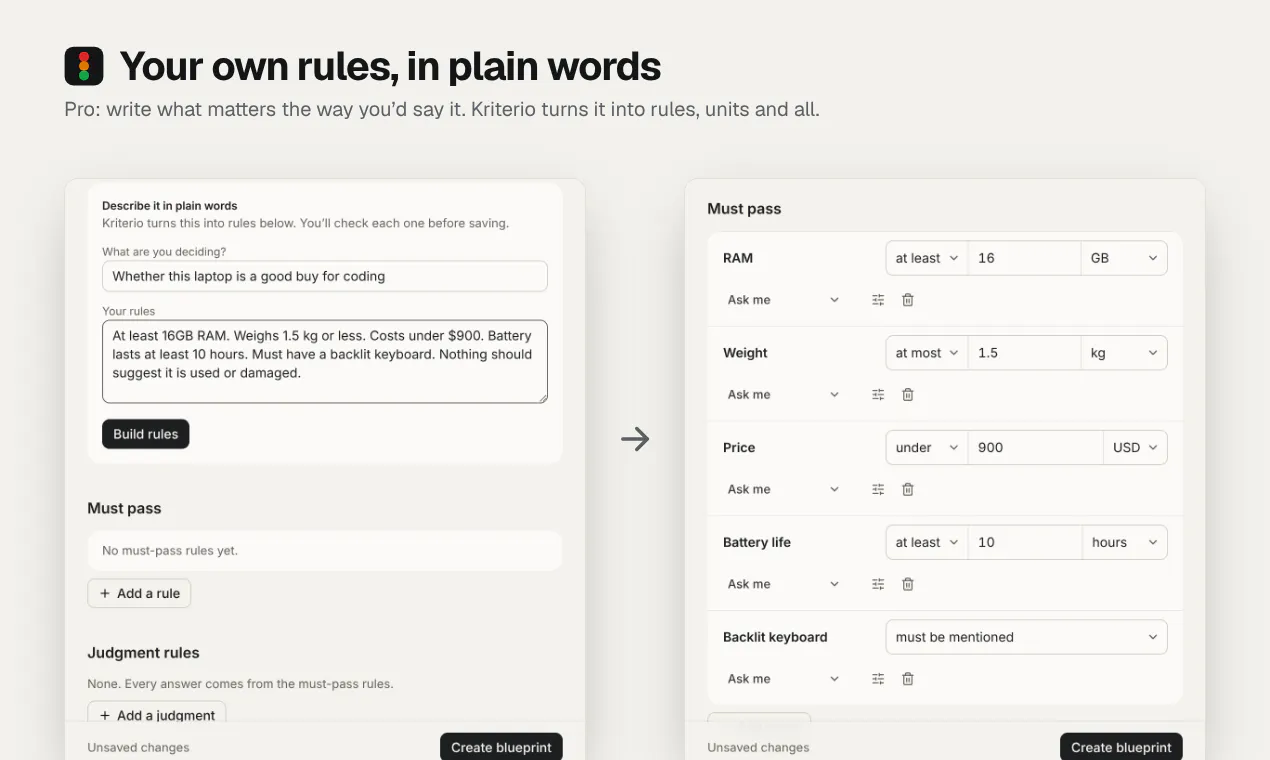Open the USD currency dropdown for Price
This screenshot has height=760, width=1270.
tap(1135, 448)
